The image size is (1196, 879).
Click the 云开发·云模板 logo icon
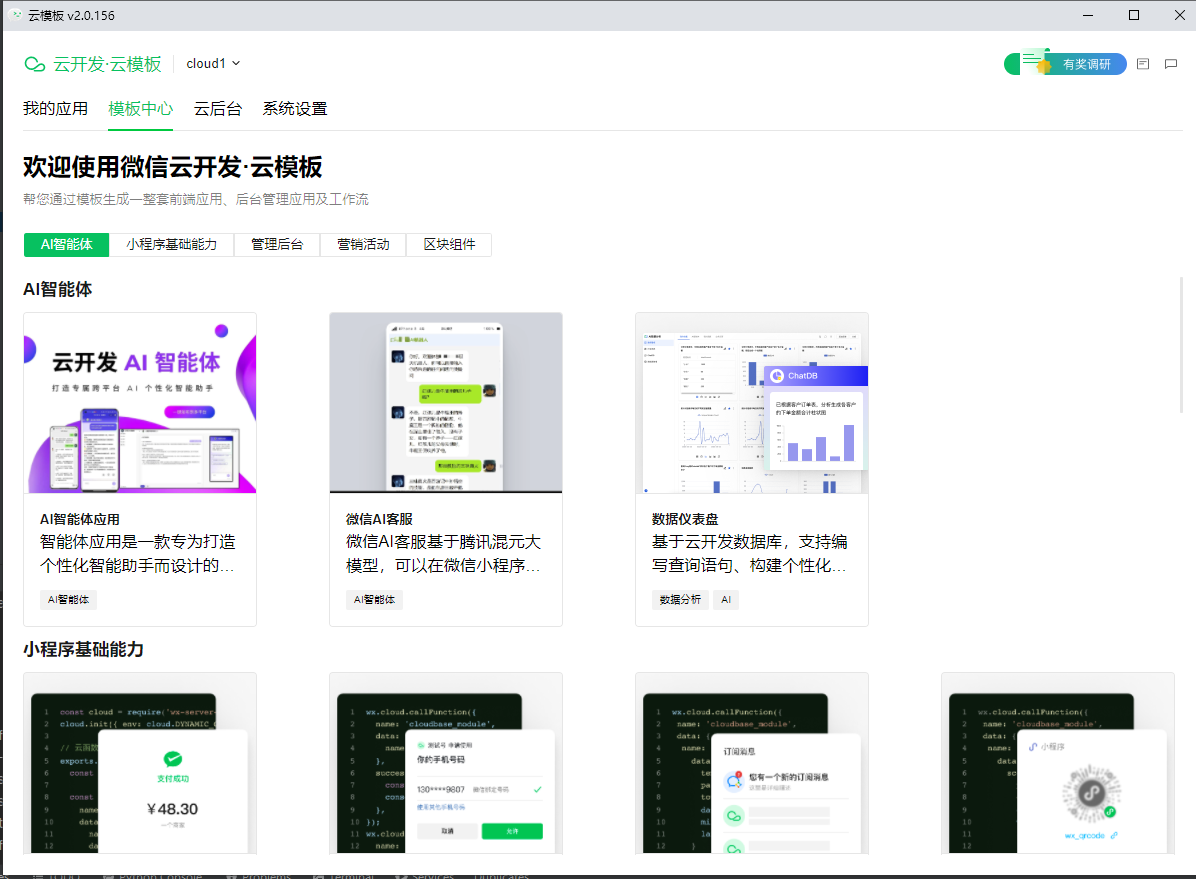35,64
